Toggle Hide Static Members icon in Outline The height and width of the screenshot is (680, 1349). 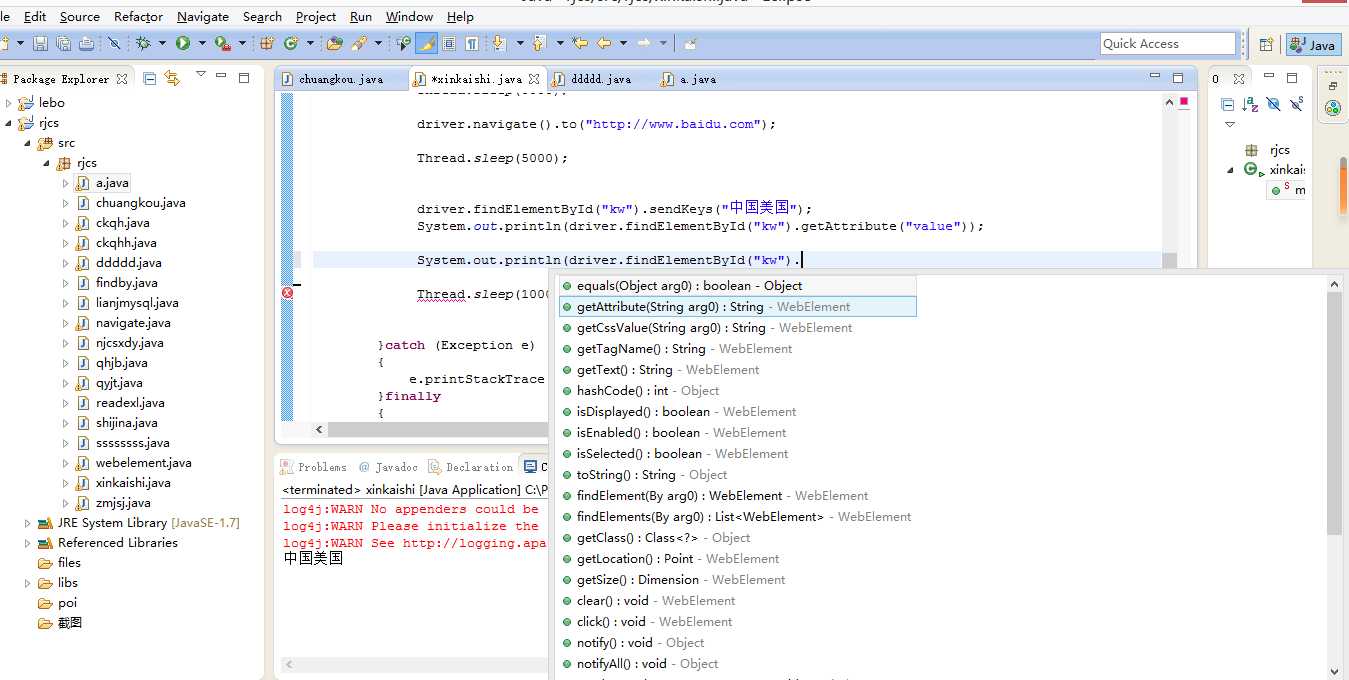1296,104
